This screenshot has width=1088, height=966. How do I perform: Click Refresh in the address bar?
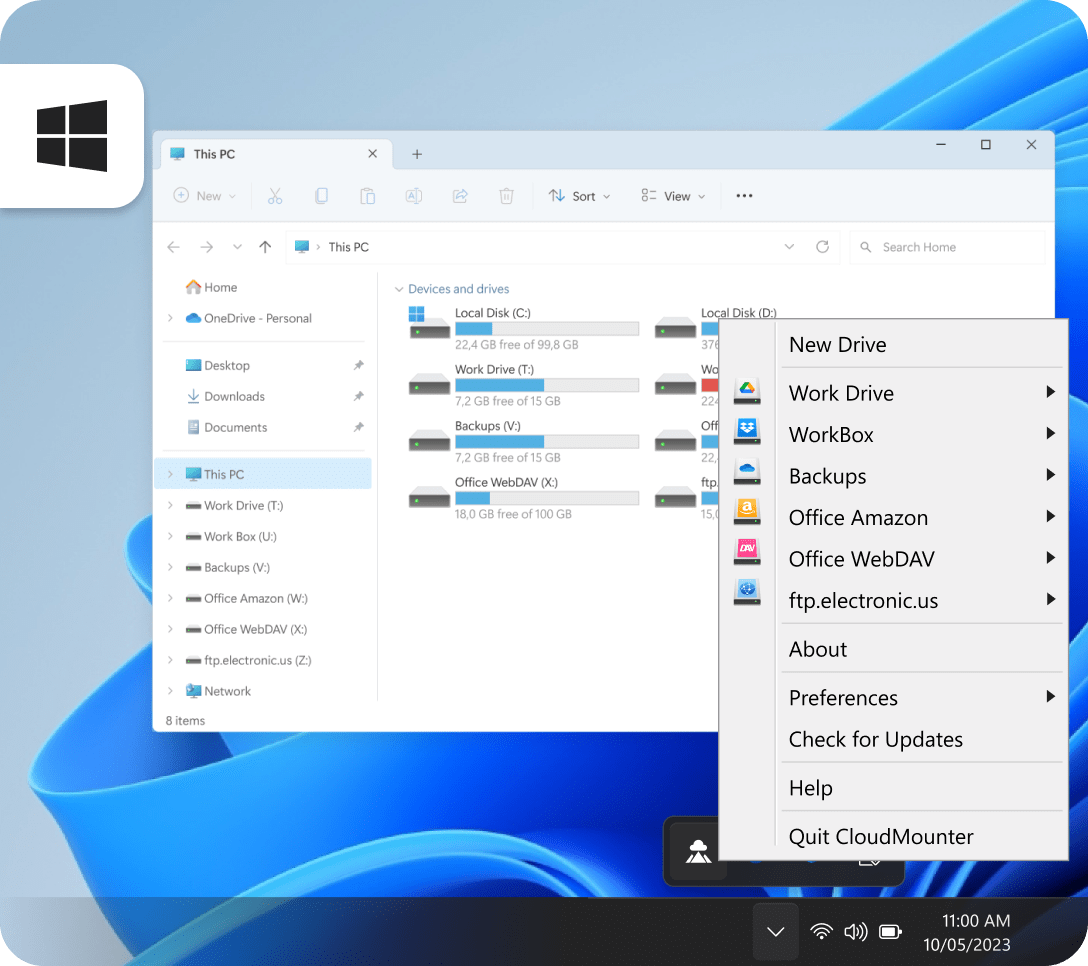(x=822, y=247)
